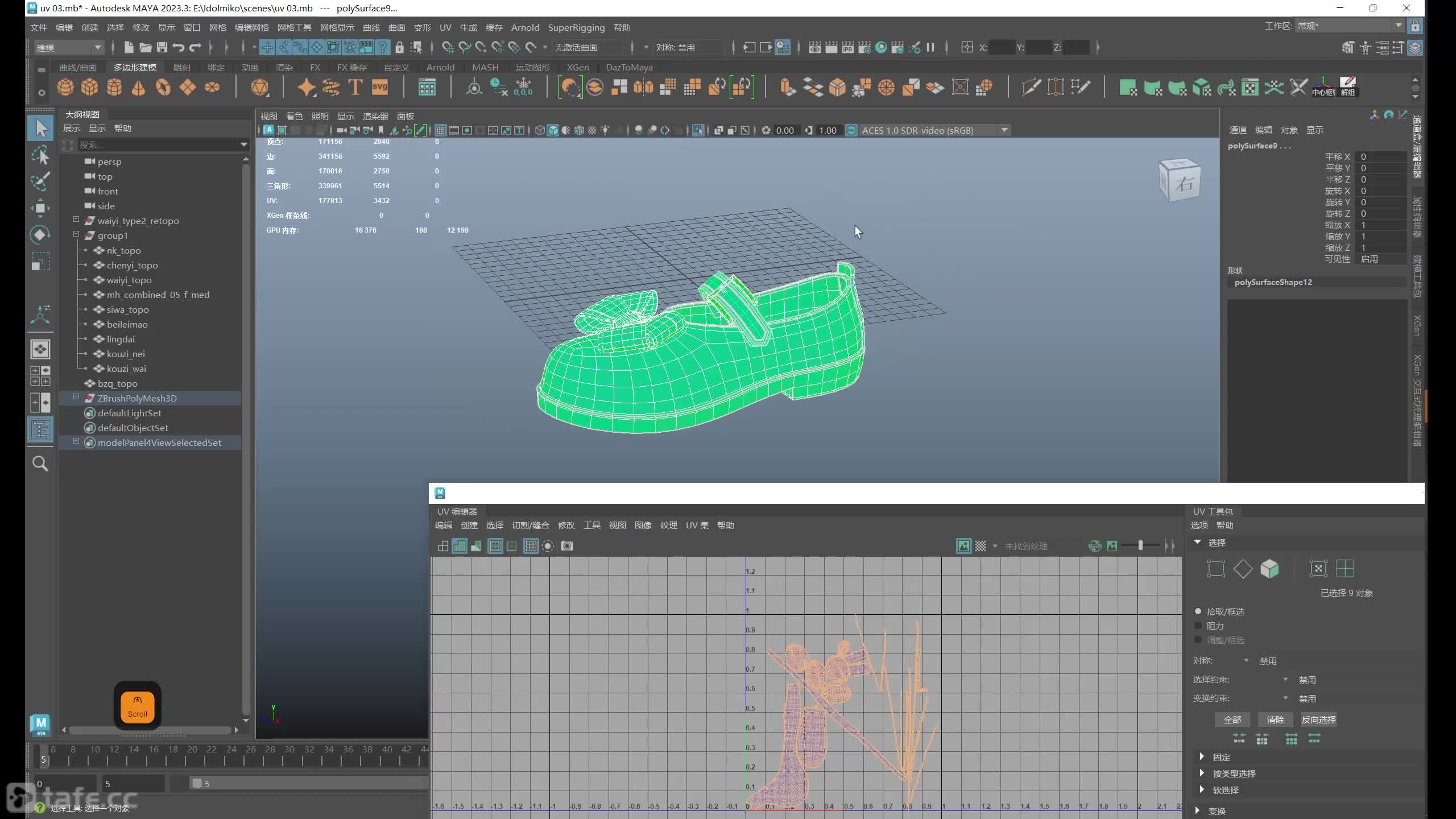The height and width of the screenshot is (819, 1456).
Task: Click the multi-cut knife shelf icon
Action: pyautogui.click(x=1031, y=88)
